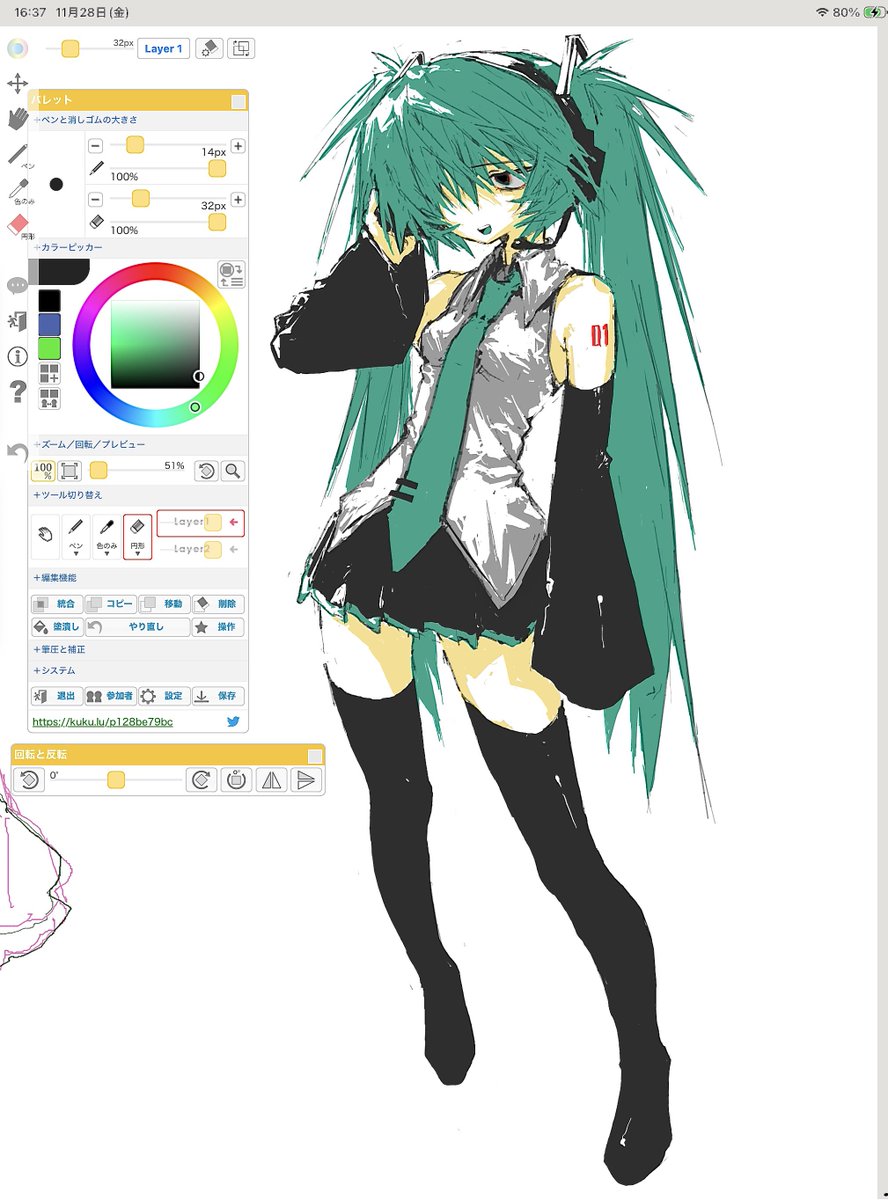Decrease eraser size with minus button
This screenshot has height=1200, width=888.
[95, 199]
